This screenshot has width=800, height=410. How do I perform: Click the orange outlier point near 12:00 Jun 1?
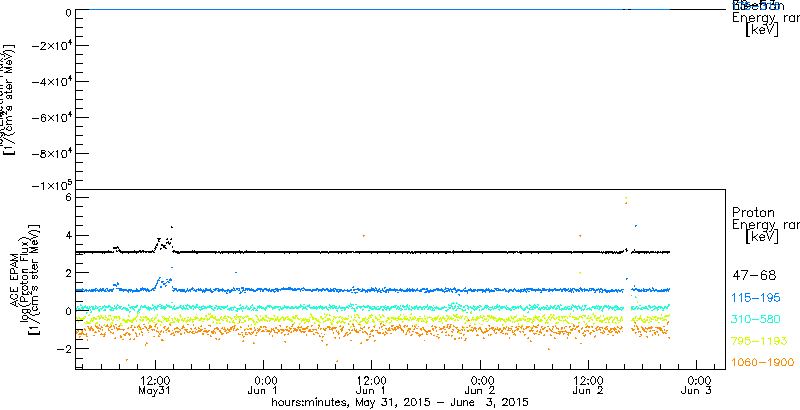click(x=364, y=235)
